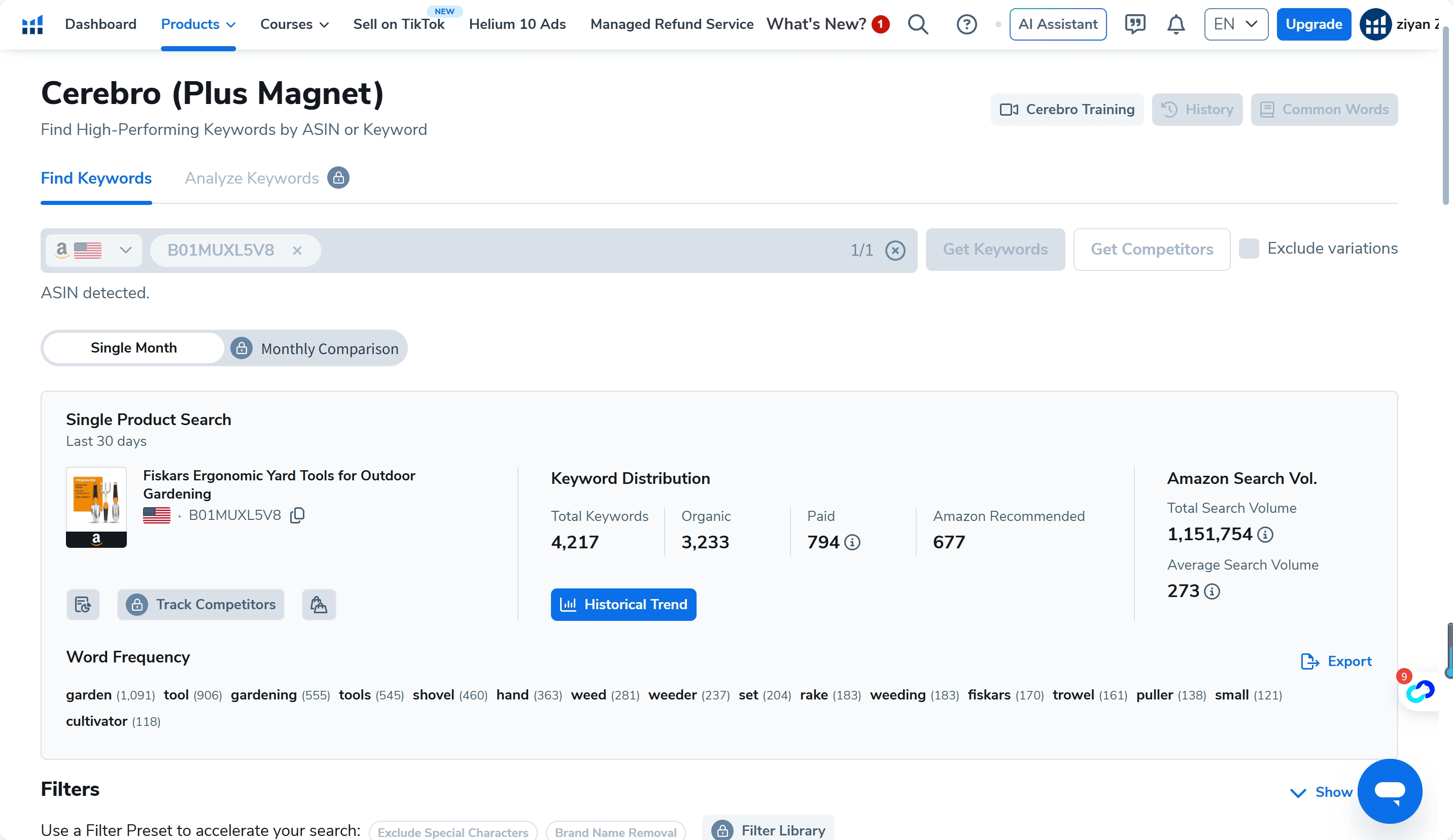Click the Fiskars product thumbnail image
Viewport: 1453px width, 840px height.
coord(96,506)
